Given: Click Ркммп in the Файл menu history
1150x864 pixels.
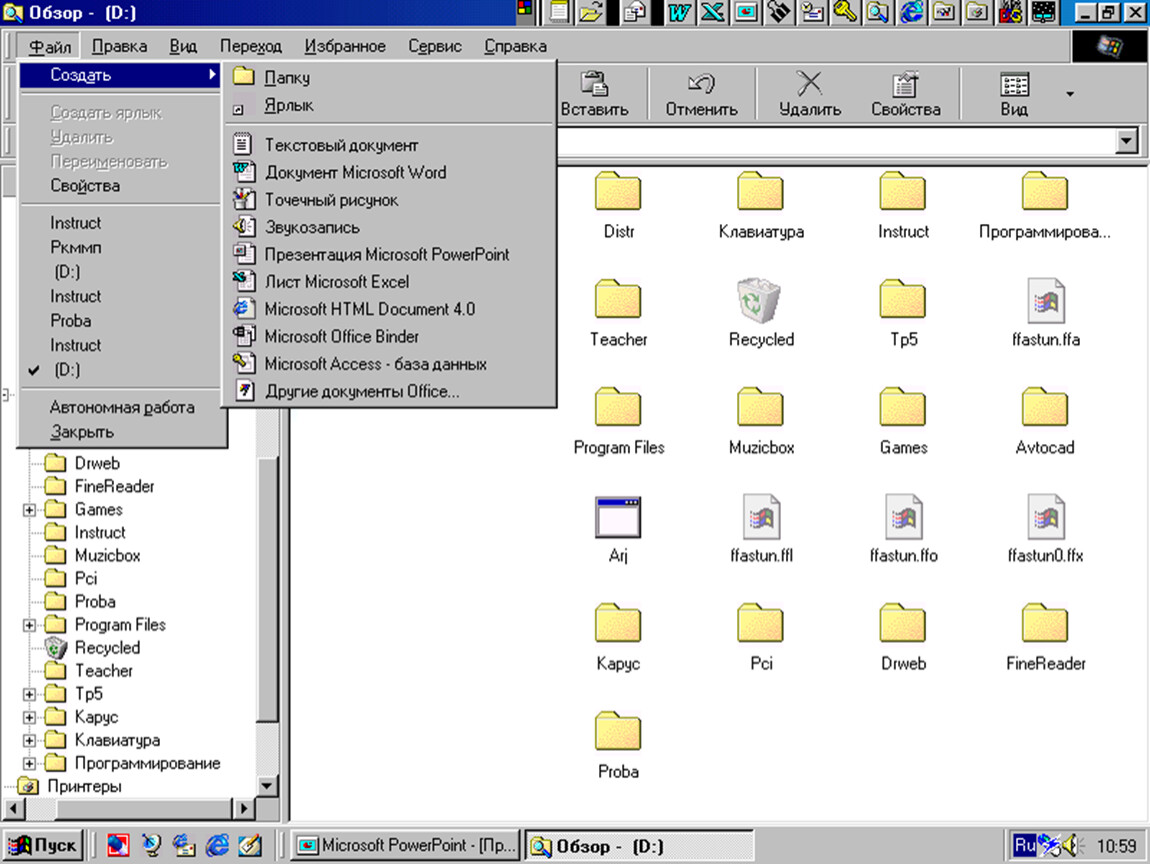Looking at the screenshot, I should pos(121,248).
